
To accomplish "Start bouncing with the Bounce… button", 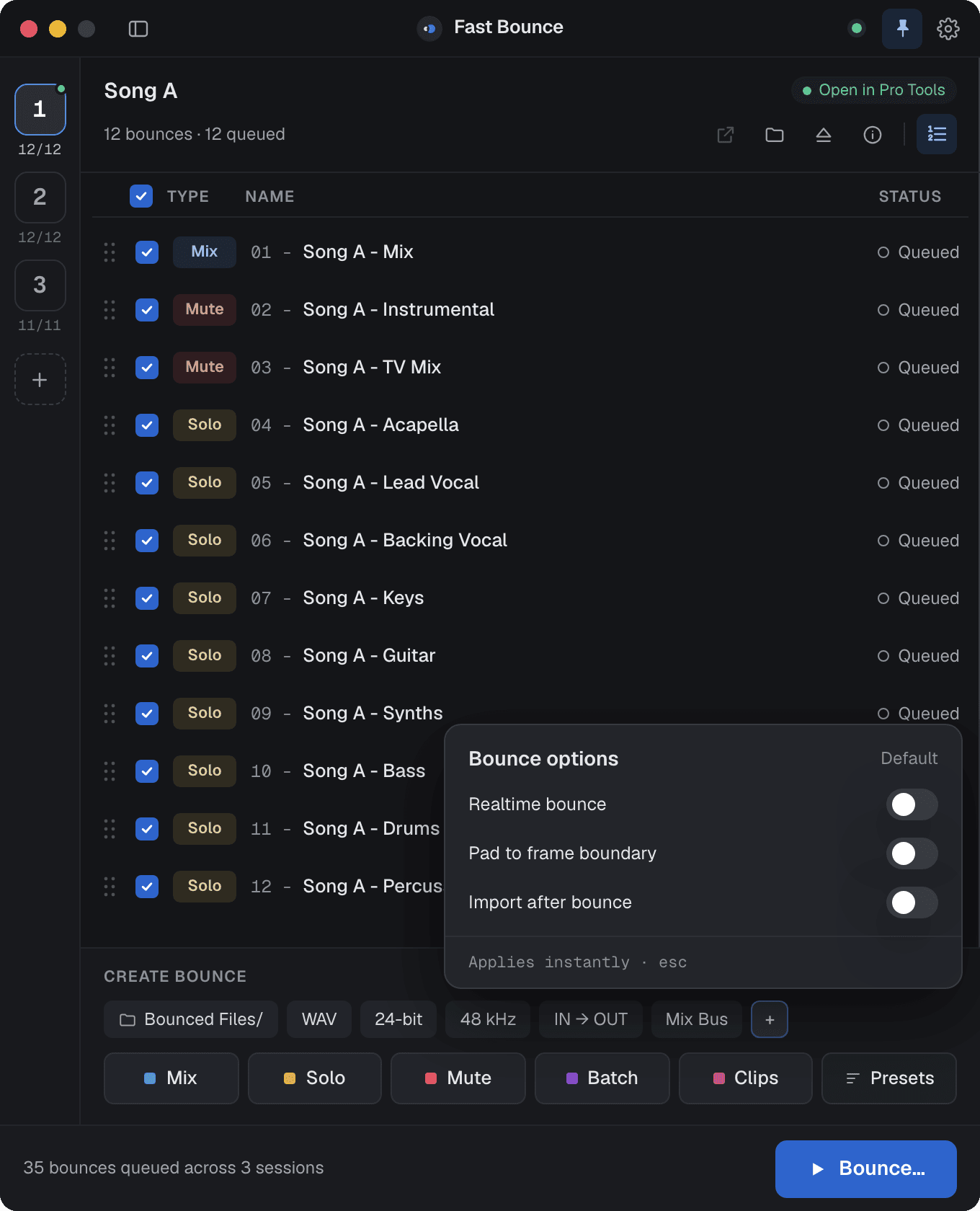I will tap(866, 1169).
